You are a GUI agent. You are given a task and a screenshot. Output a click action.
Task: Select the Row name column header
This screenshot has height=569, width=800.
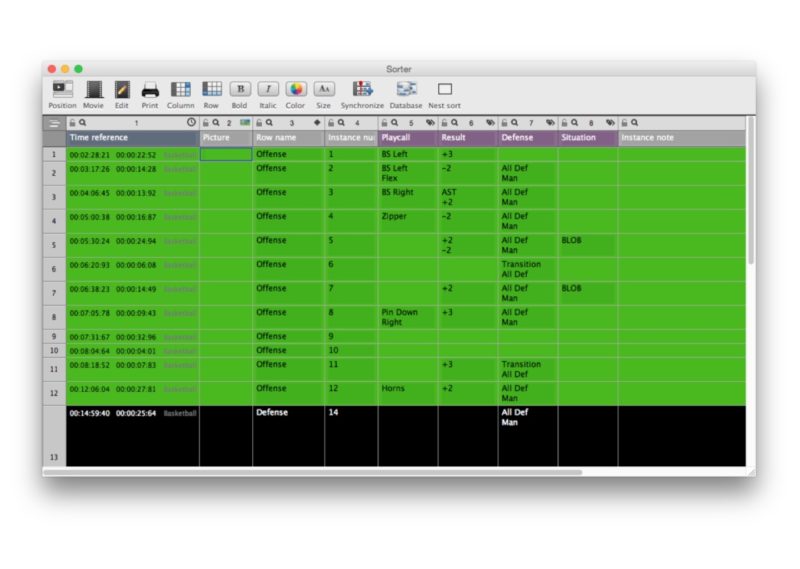(289, 138)
